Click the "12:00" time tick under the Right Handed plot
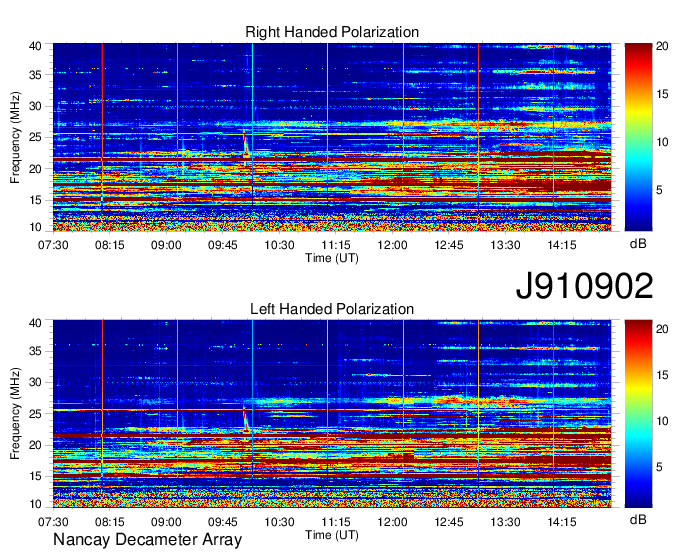The image size is (680, 552). pos(392,245)
